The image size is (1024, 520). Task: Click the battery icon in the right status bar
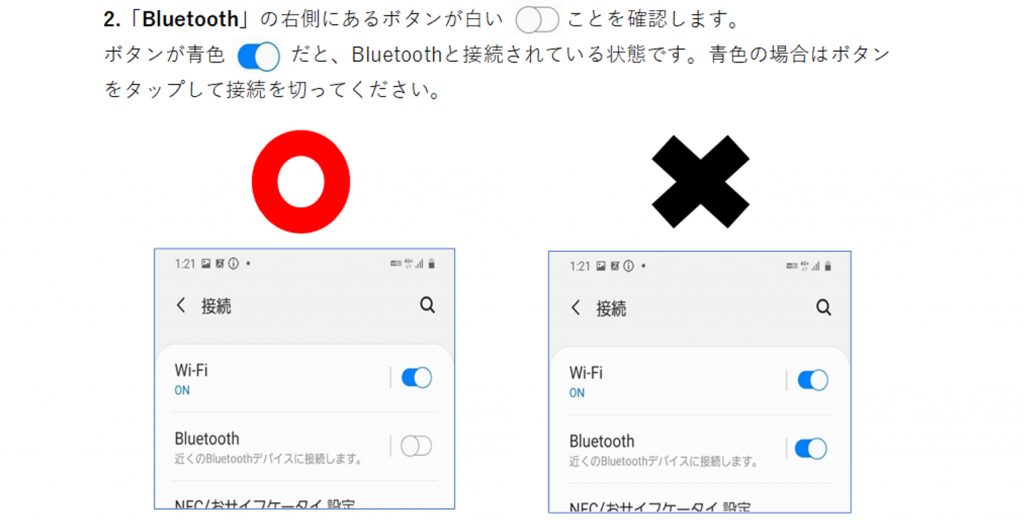pos(828,267)
